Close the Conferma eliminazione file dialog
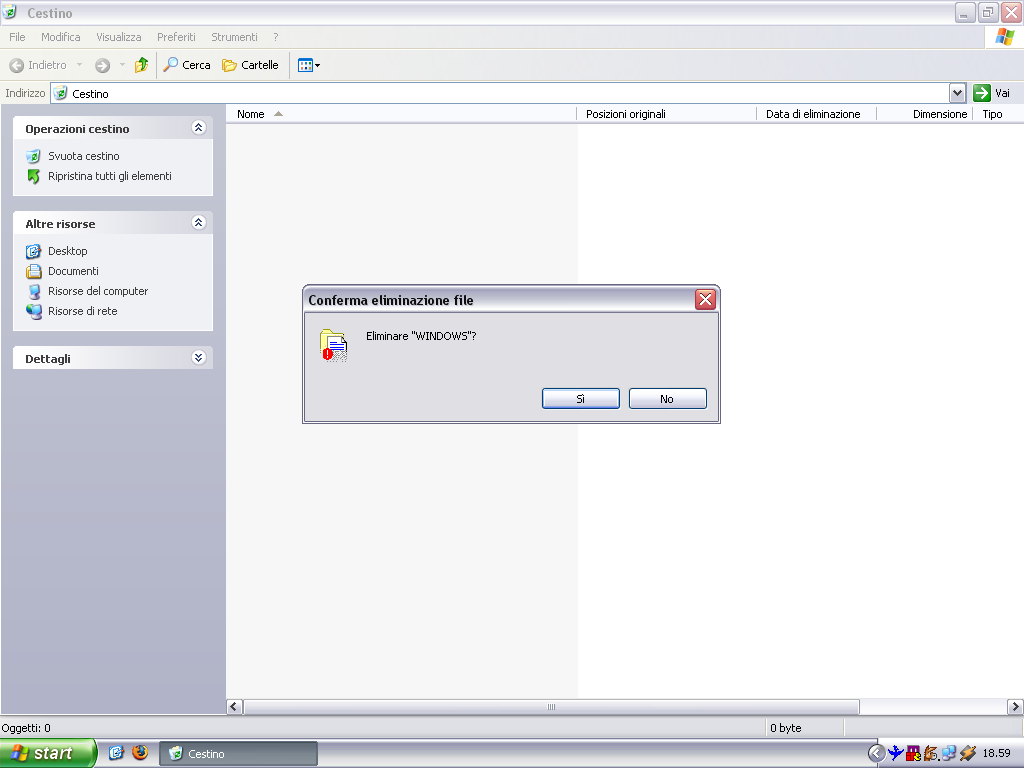The height and width of the screenshot is (768, 1024). click(705, 300)
